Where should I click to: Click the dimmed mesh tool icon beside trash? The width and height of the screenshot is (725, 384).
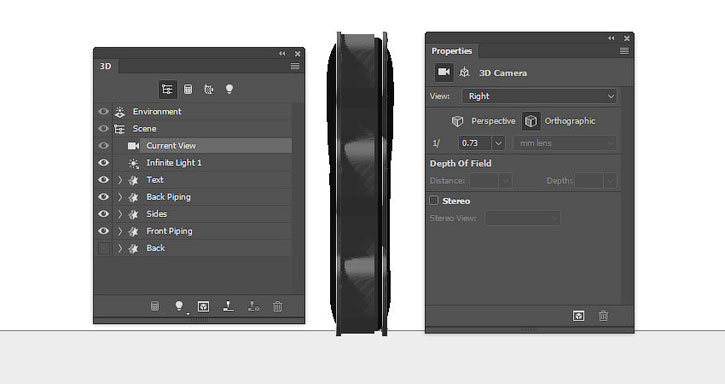pyautogui.click(x=253, y=306)
